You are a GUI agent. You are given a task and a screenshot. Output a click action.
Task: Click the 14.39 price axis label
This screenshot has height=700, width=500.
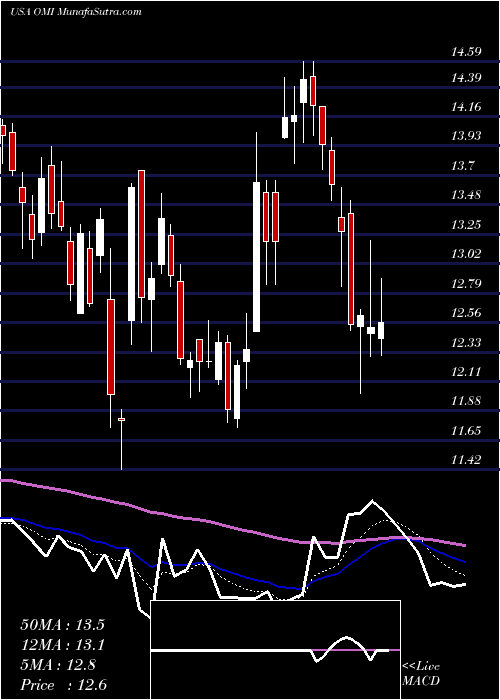coord(466,79)
